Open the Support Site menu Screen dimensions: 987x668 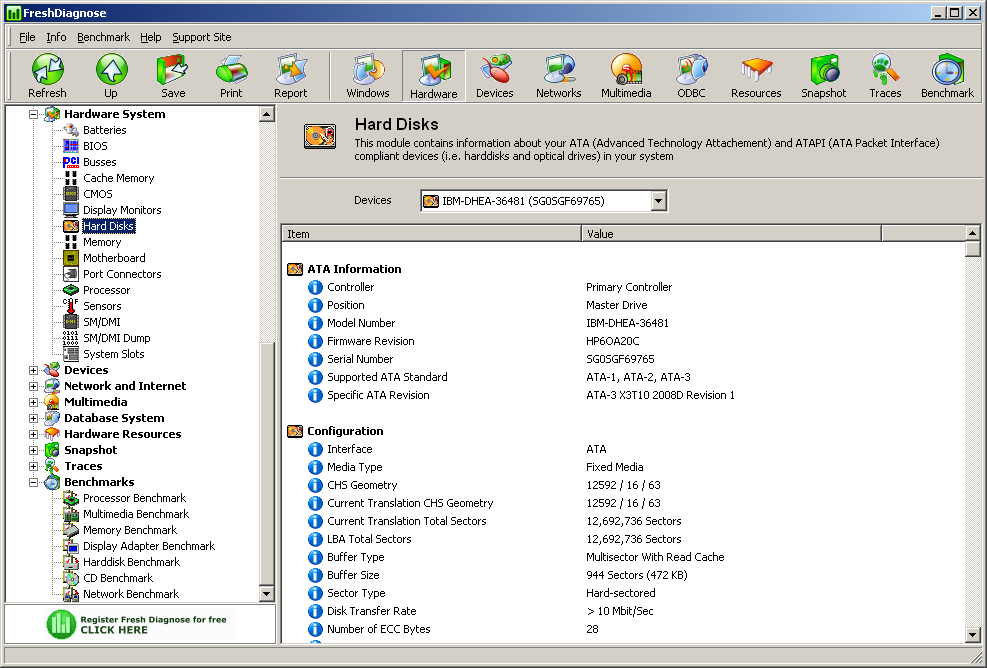201,37
